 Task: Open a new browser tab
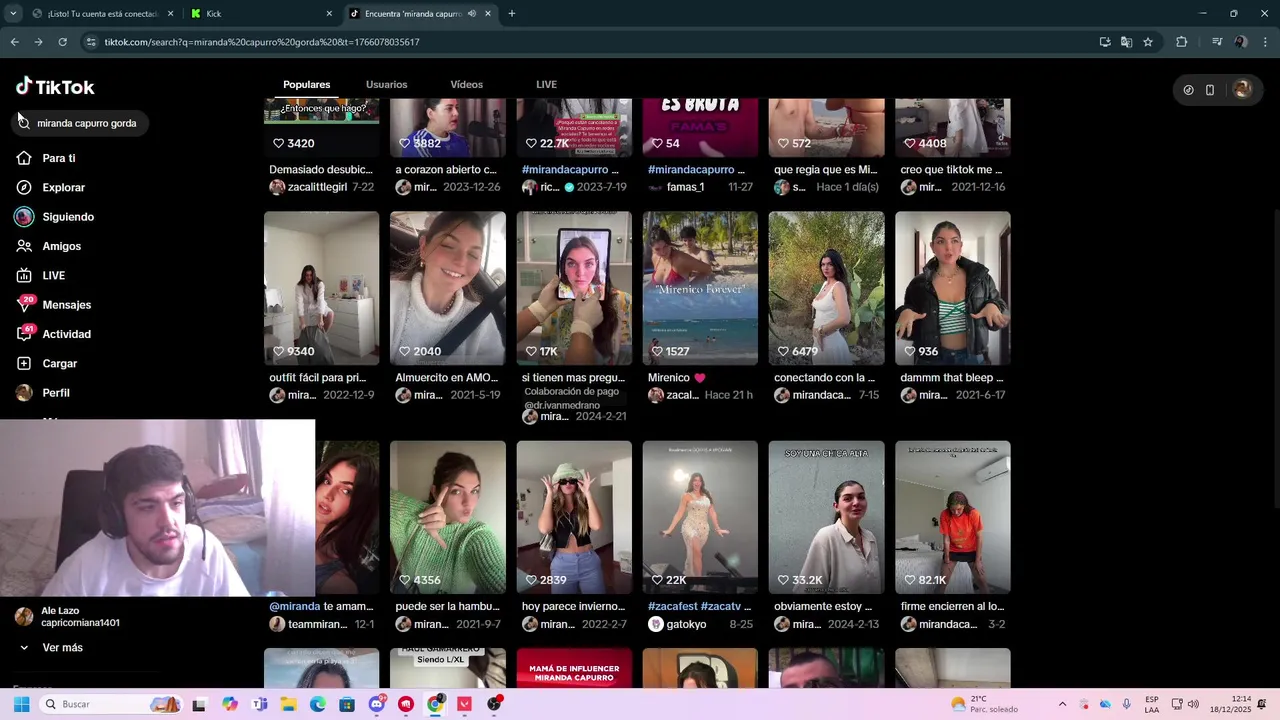[512, 14]
